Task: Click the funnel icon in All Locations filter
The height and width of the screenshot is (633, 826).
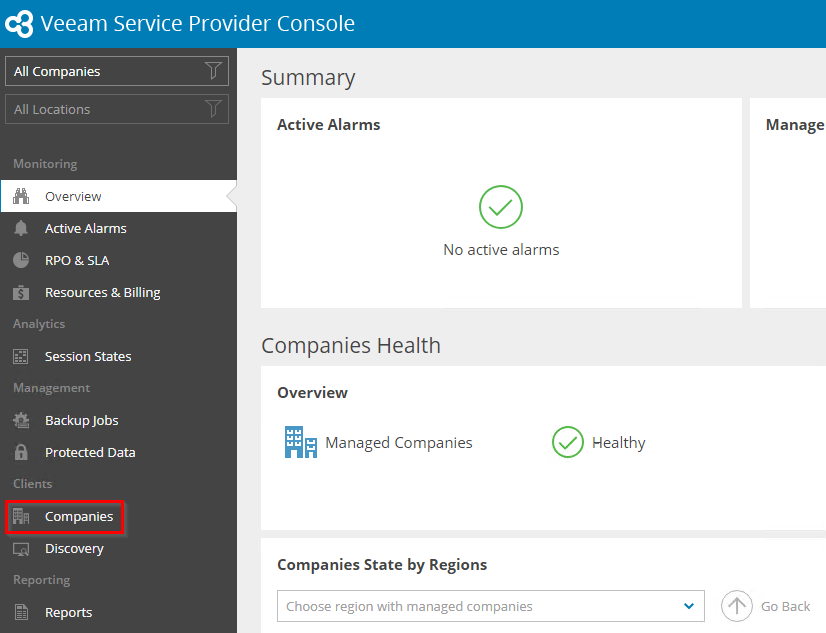Action: point(213,109)
